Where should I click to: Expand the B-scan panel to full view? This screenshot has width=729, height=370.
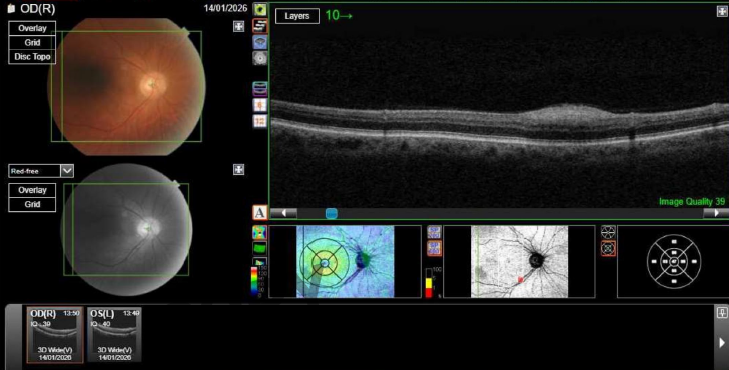tap(722, 12)
